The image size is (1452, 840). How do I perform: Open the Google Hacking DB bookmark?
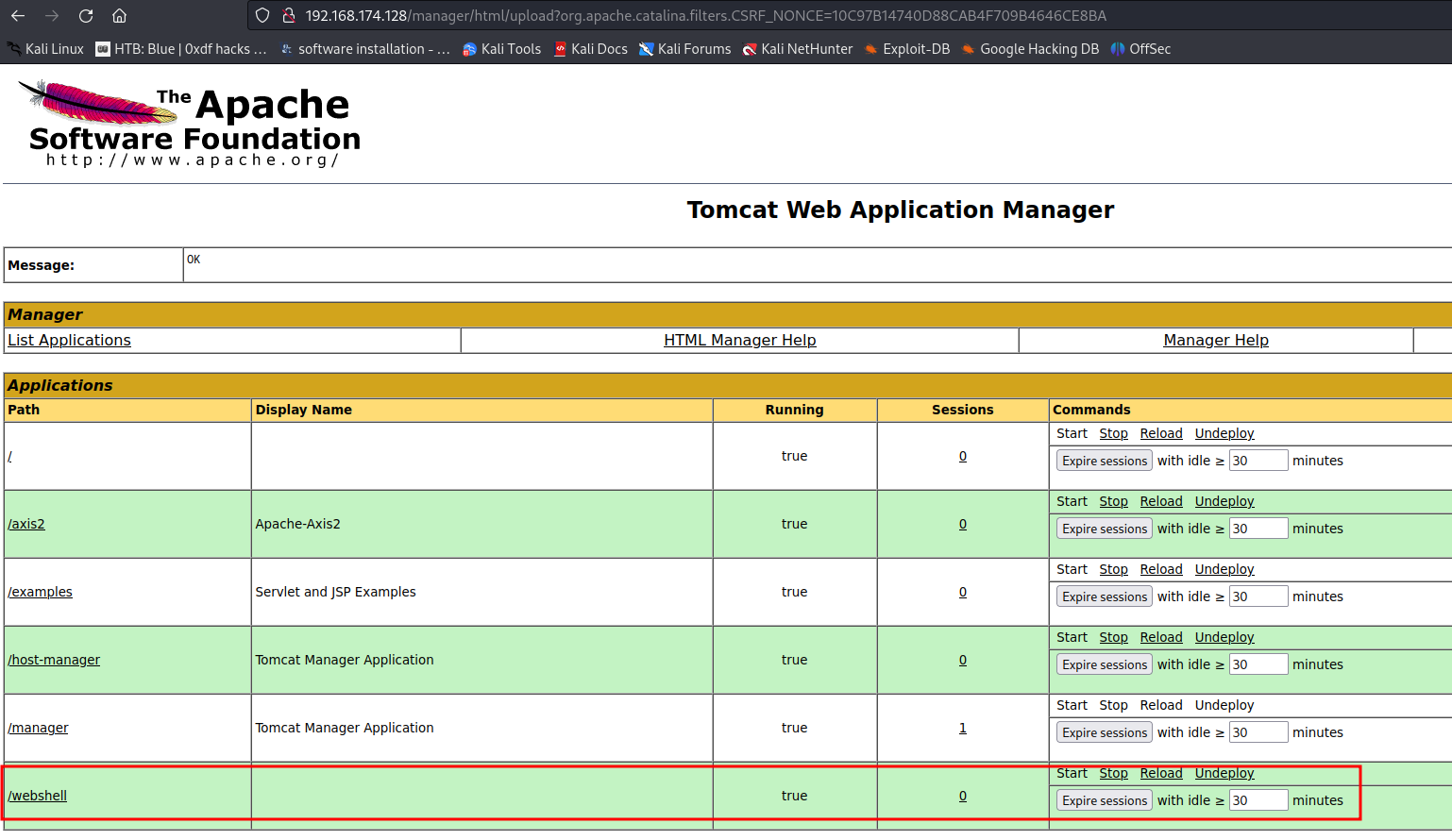click(x=1030, y=49)
